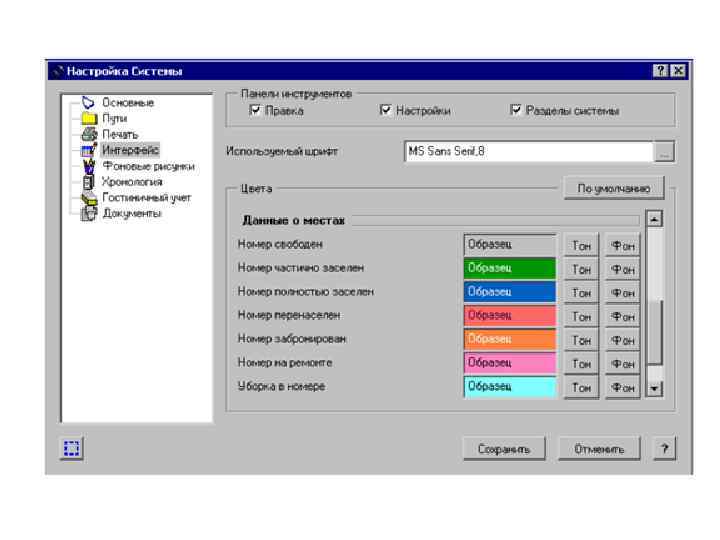The width and height of the screenshot is (720, 540).
Task: Open font picker with the ellipsis button
Action: 664,152
